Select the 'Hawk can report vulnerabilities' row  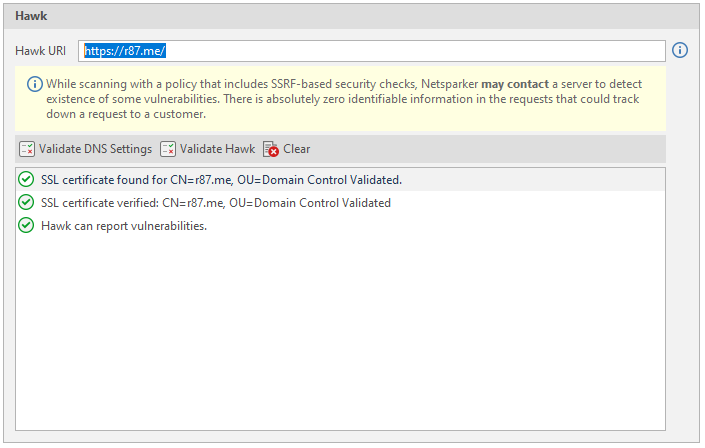[124, 226]
